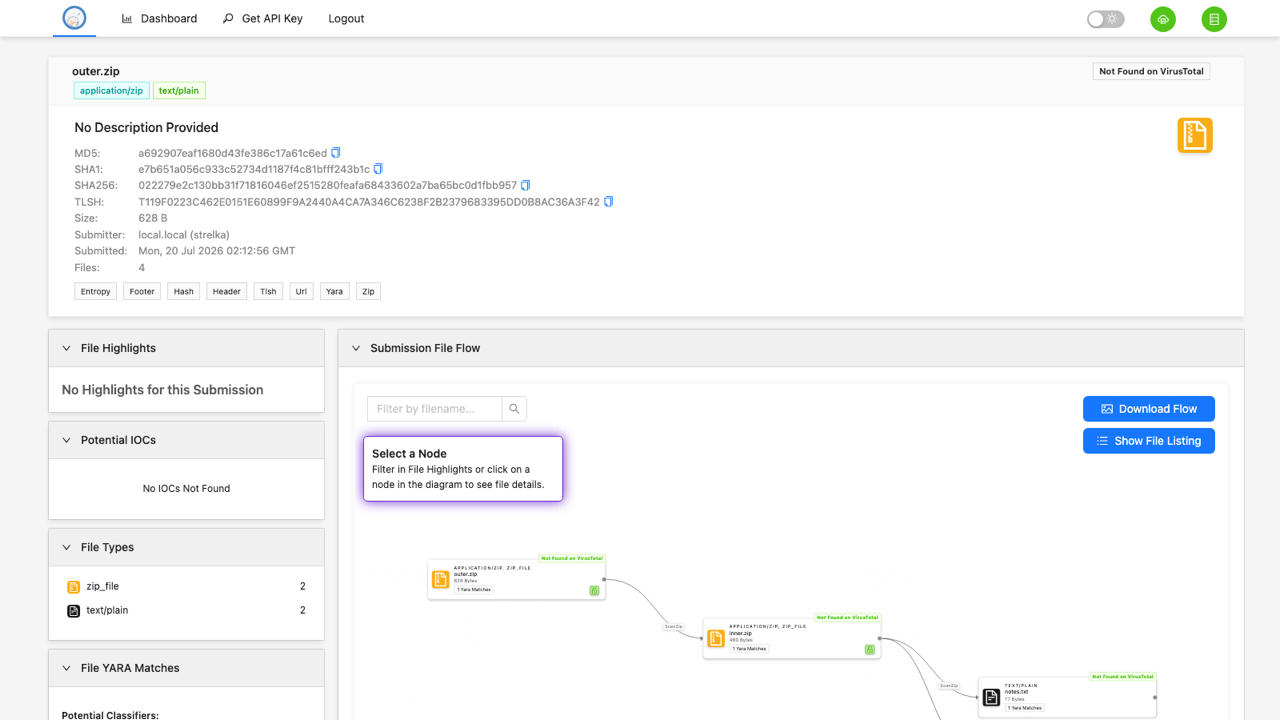Click the black file icon on notes.txt node

(x=991, y=697)
